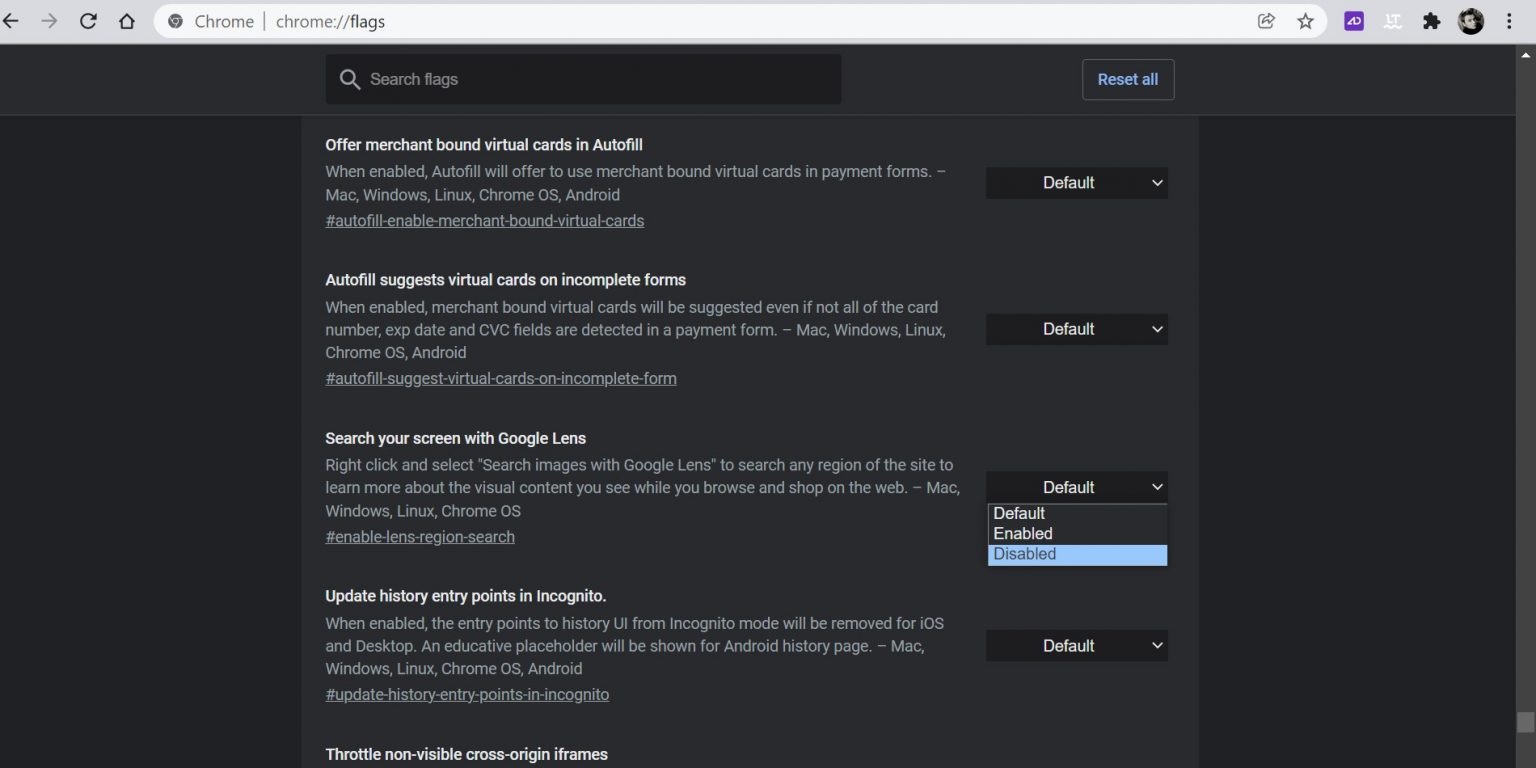1536x768 pixels.
Task: Select Enabled in the Google Lens dropdown list
Action: (x=1077, y=534)
